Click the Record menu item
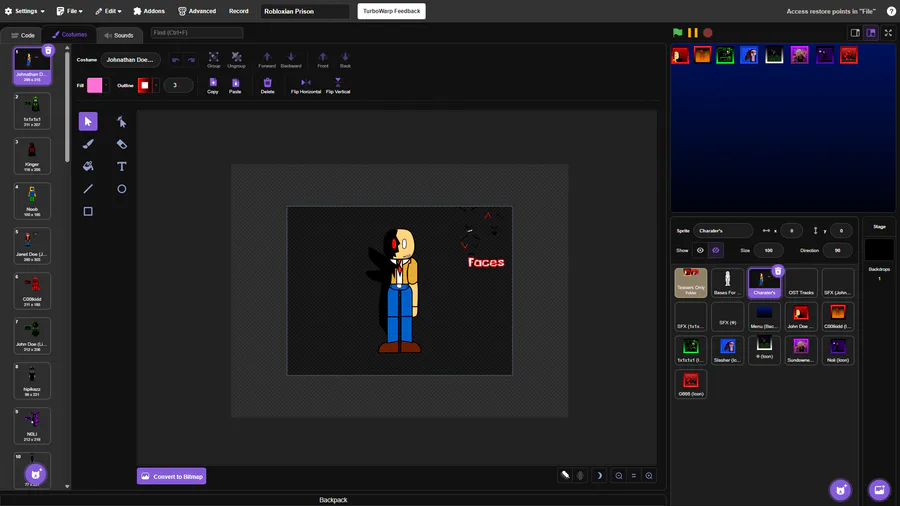 (x=239, y=11)
